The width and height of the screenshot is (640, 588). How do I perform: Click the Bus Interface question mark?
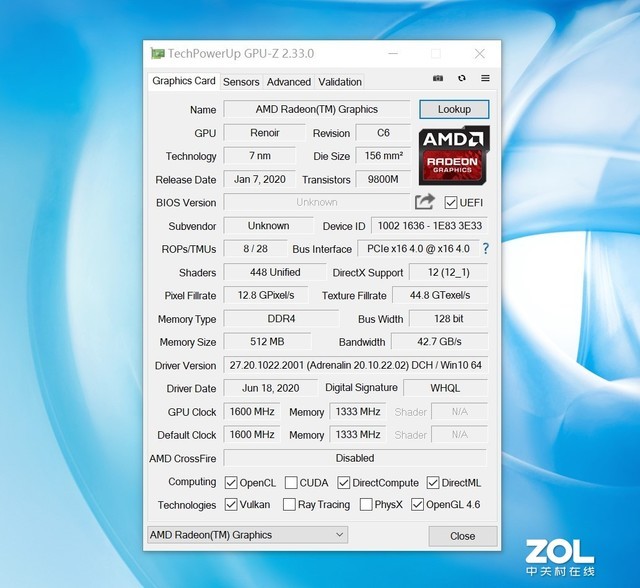[x=485, y=249]
